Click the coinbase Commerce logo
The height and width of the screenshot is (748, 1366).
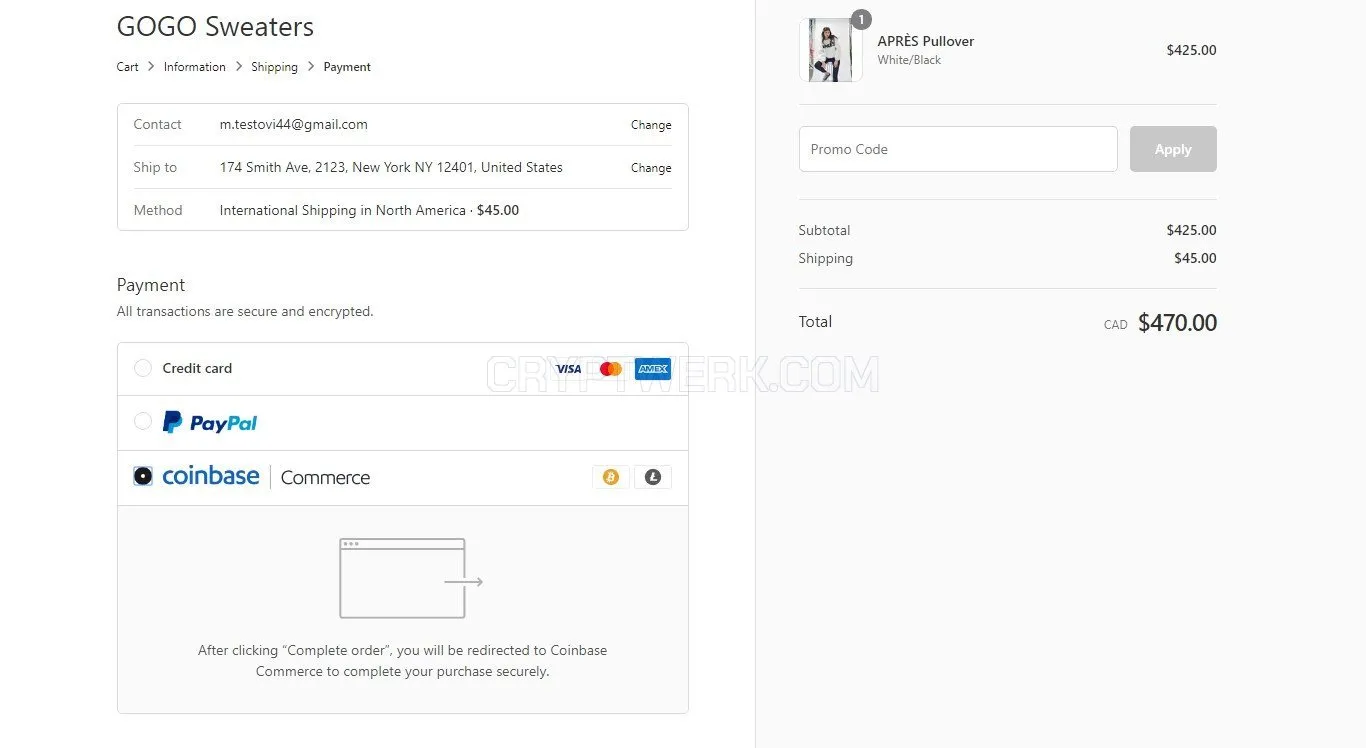click(266, 477)
